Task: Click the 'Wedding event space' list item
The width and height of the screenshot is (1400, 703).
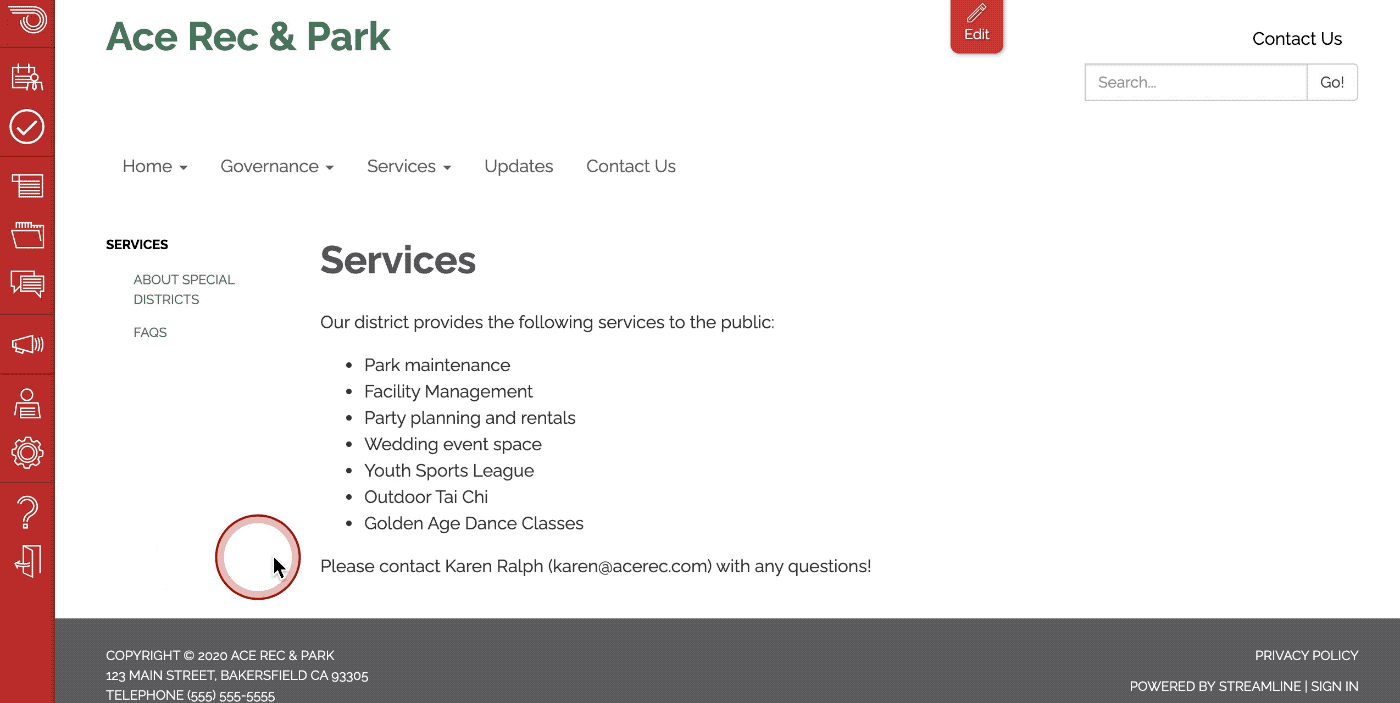Action: [453, 444]
